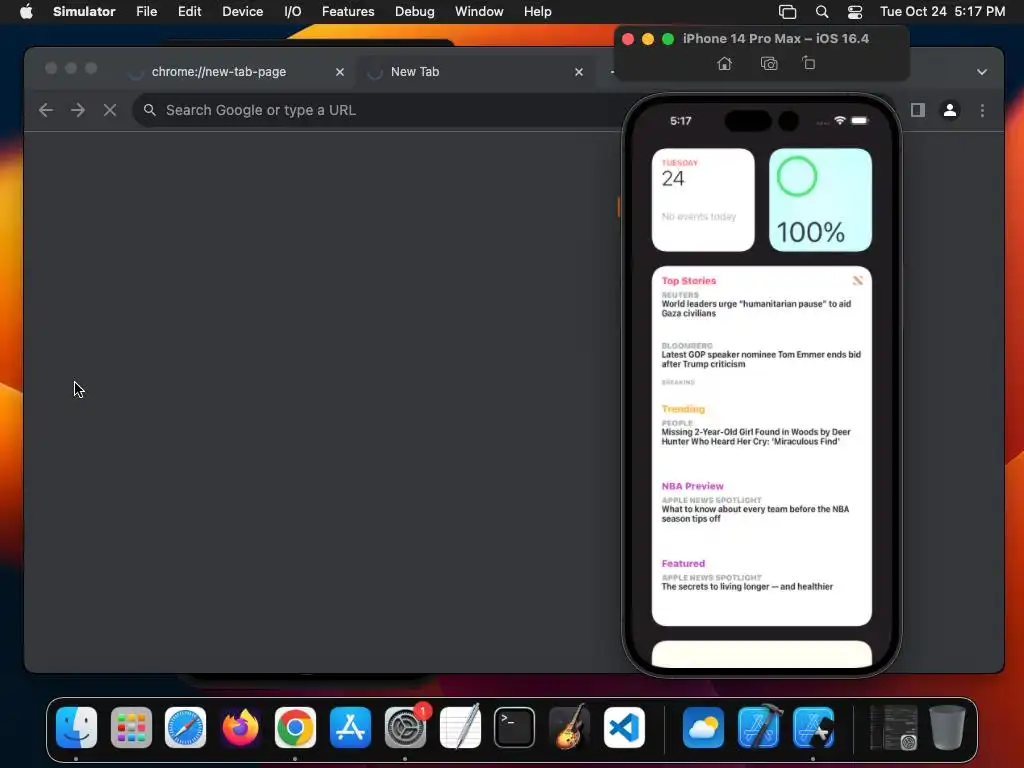The width and height of the screenshot is (1024, 768).
Task: Open the Apple menu
Action: 26,11
